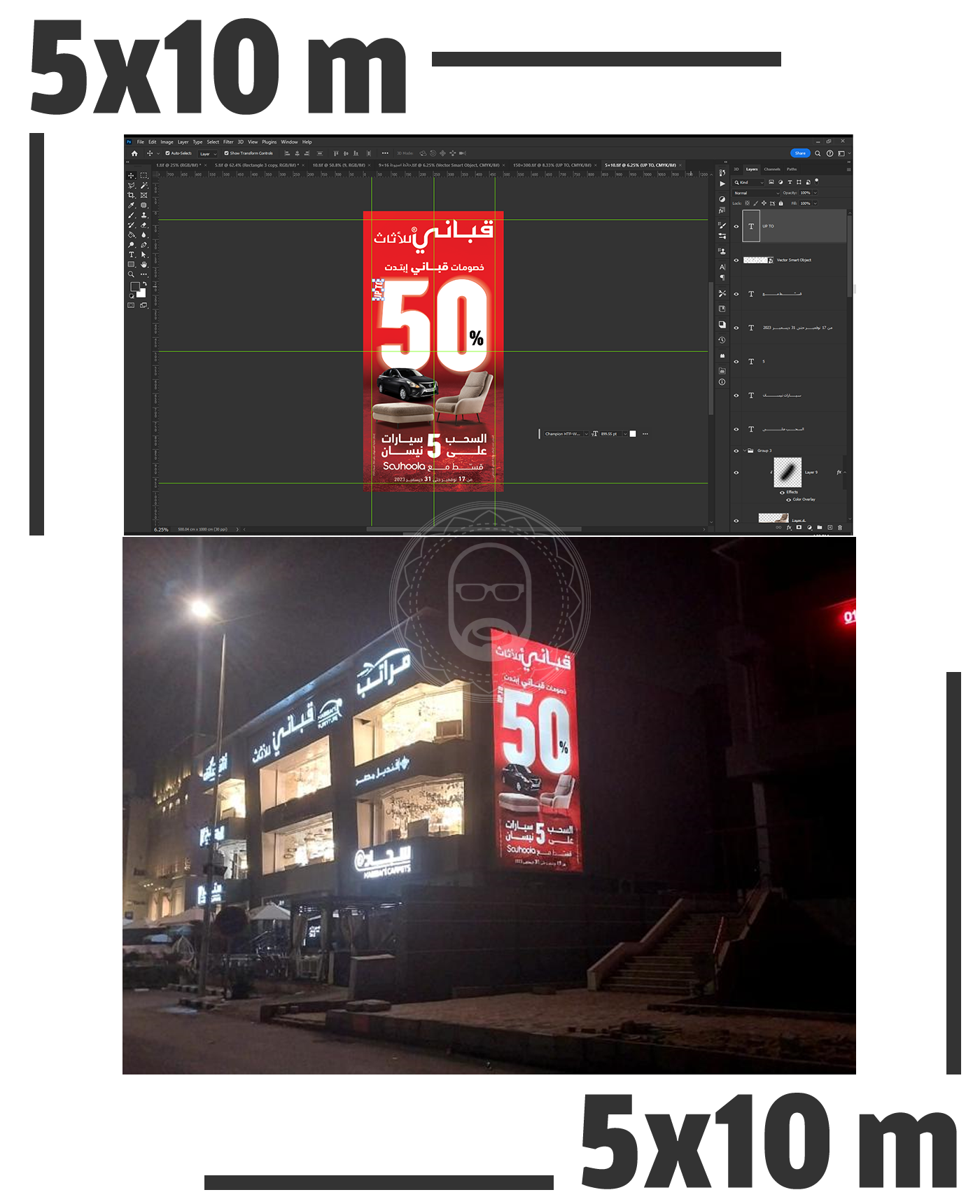The height and width of the screenshot is (1204, 980).
Task: Open the History panel icon in dock
Action: click(722, 172)
